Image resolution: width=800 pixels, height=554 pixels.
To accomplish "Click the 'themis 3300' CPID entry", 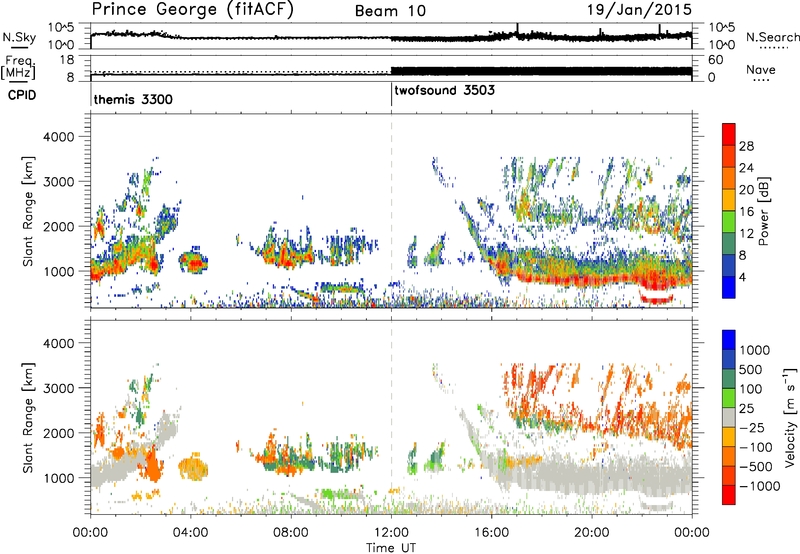I will click(x=133, y=99).
